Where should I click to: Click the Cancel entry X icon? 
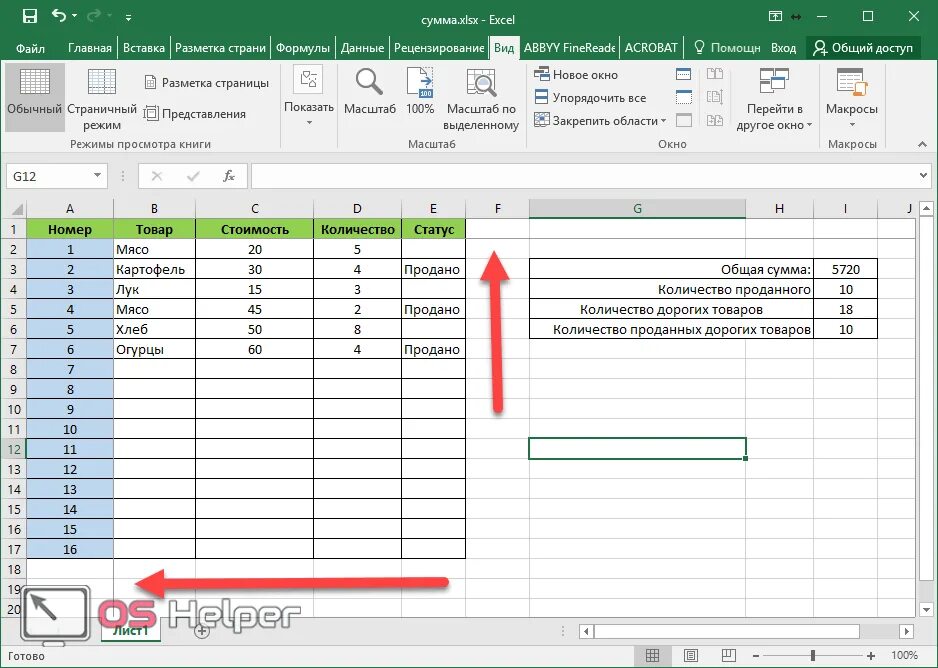tap(157, 176)
